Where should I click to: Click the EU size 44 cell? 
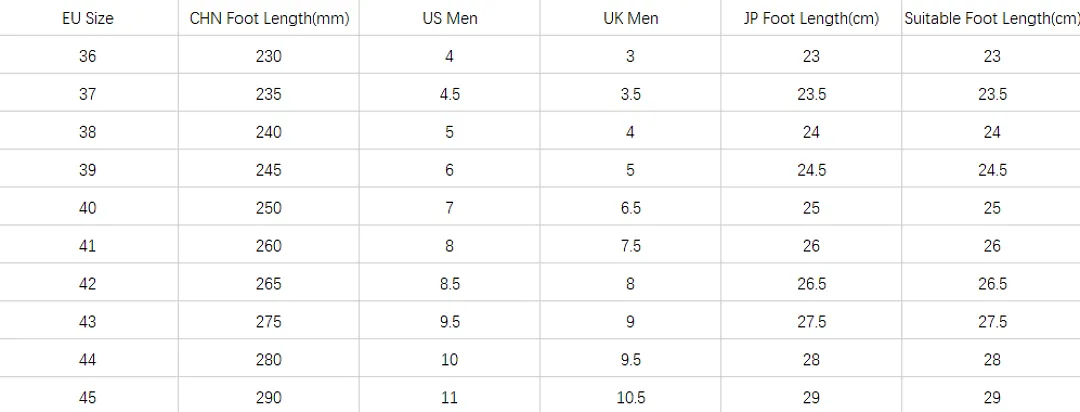click(x=87, y=359)
